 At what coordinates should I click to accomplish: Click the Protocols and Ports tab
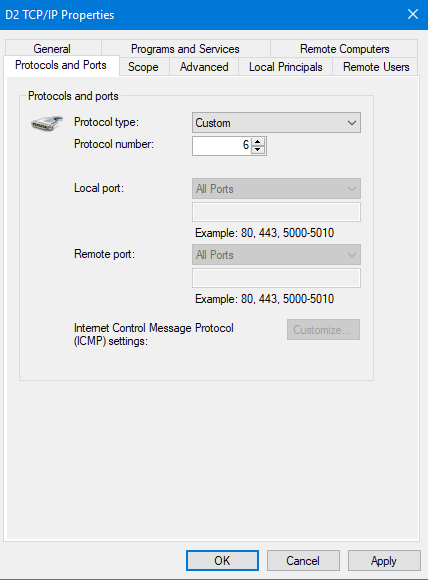[61, 65]
